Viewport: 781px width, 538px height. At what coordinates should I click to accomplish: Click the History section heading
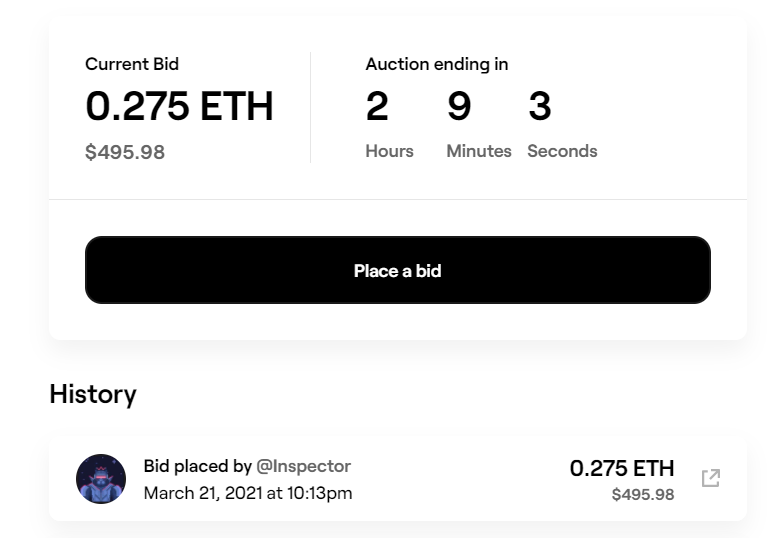[x=93, y=395]
